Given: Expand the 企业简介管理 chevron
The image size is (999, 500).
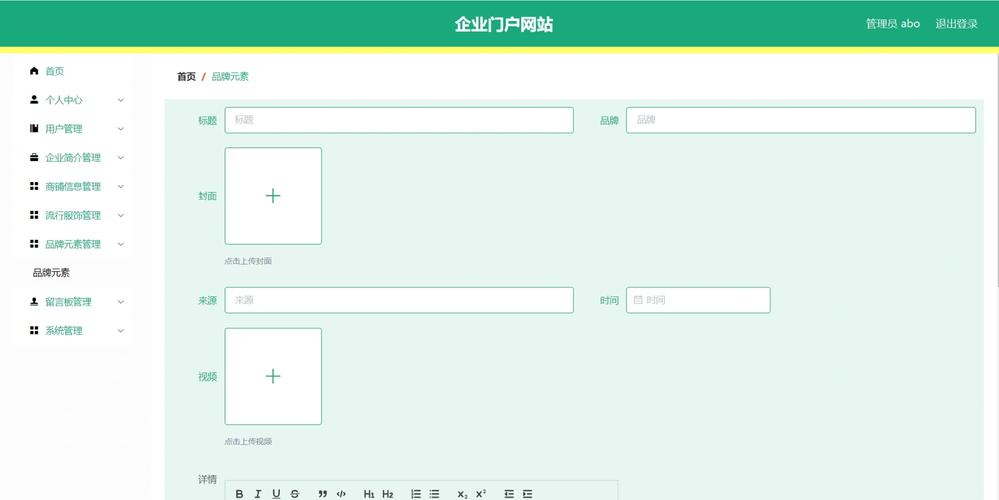Looking at the screenshot, I should [x=120, y=157].
